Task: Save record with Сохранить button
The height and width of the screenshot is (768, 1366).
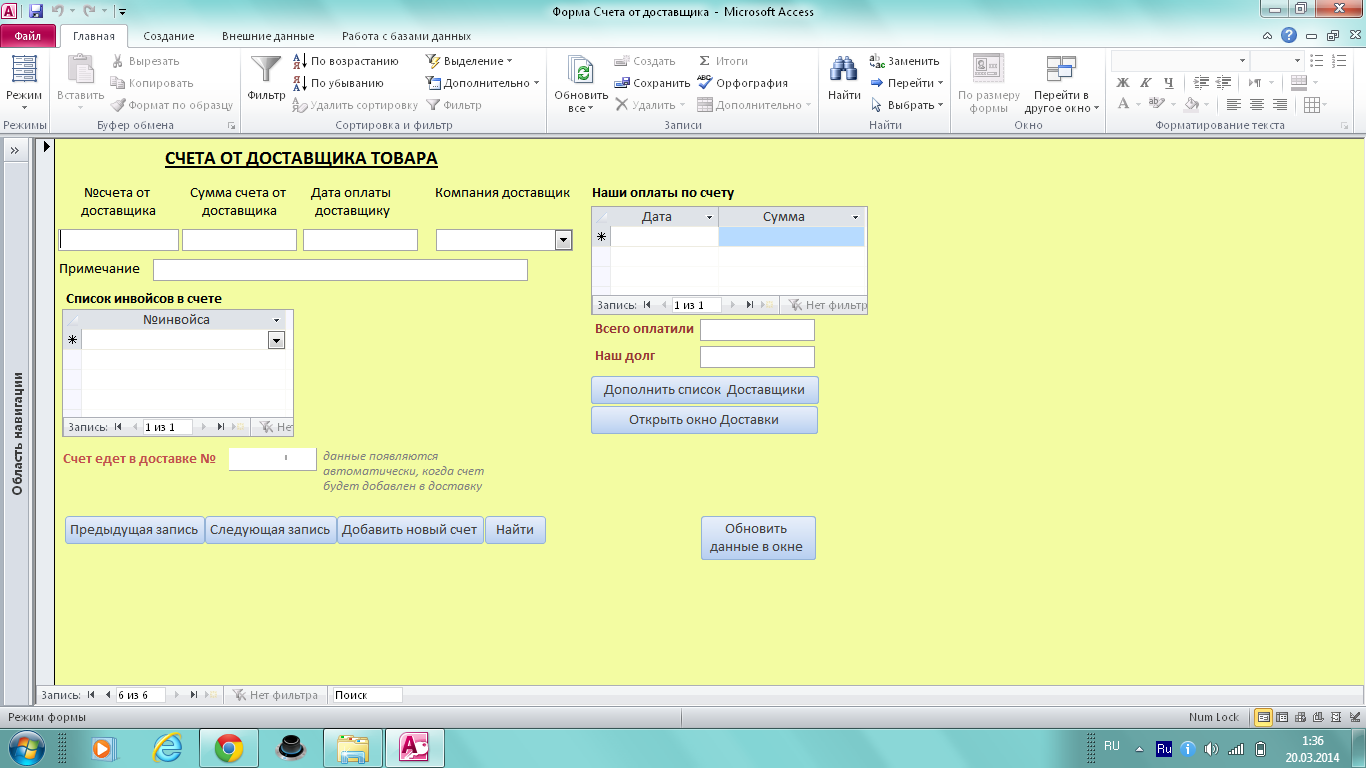Action: pos(652,83)
